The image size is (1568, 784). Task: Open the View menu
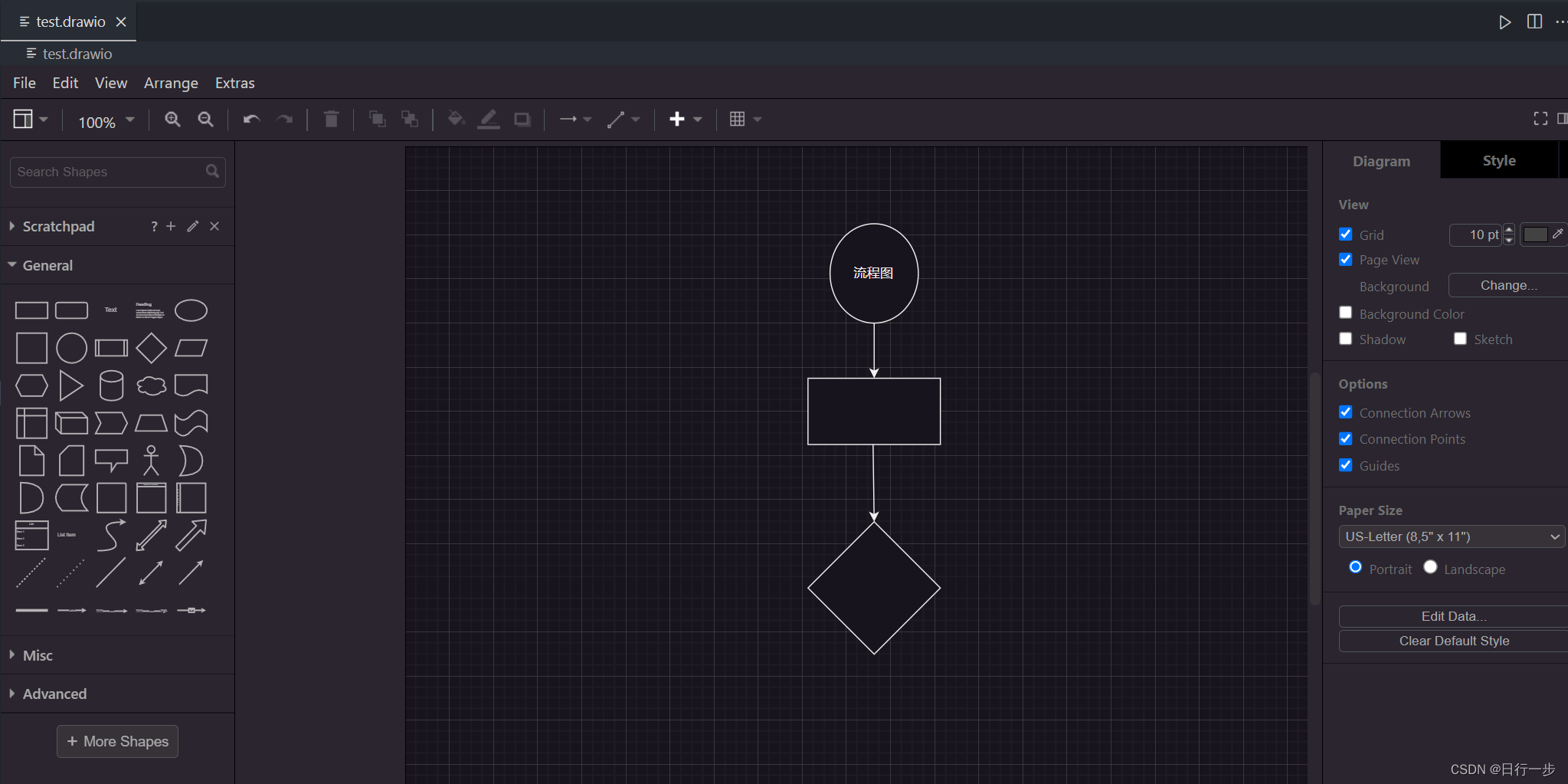coord(111,83)
